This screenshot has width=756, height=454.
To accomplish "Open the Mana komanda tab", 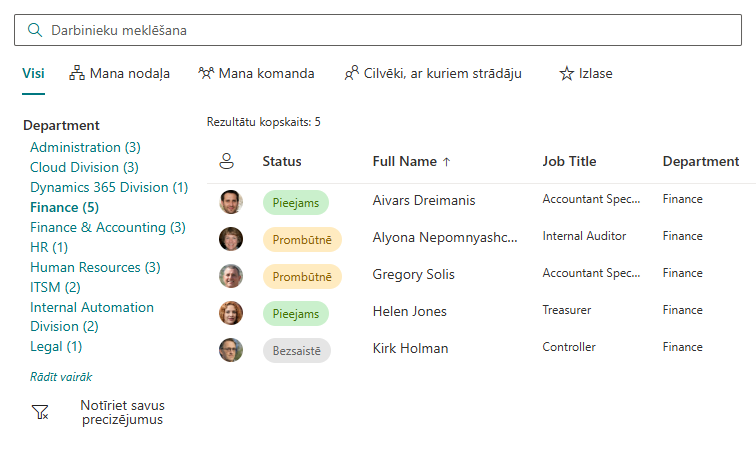I will (256, 73).
